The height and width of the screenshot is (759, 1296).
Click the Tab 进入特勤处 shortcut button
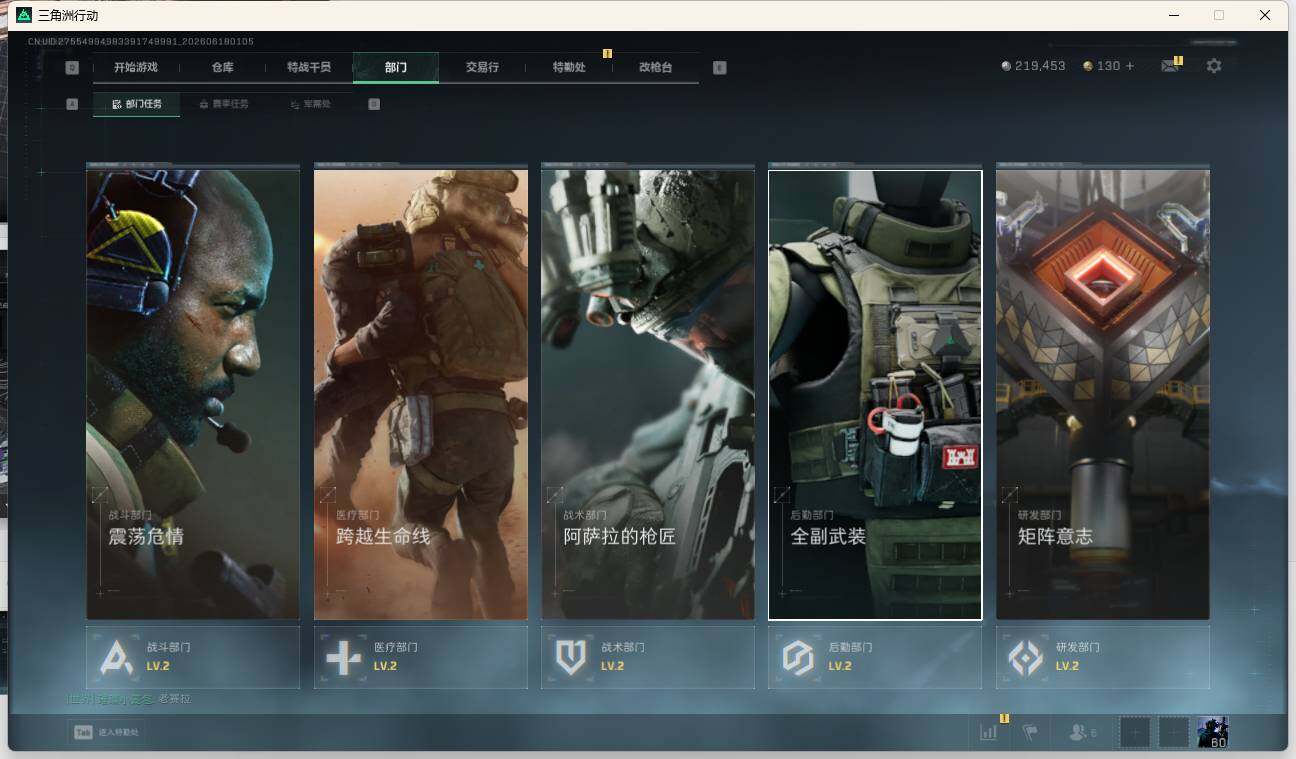pyautogui.click(x=105, y=732)
